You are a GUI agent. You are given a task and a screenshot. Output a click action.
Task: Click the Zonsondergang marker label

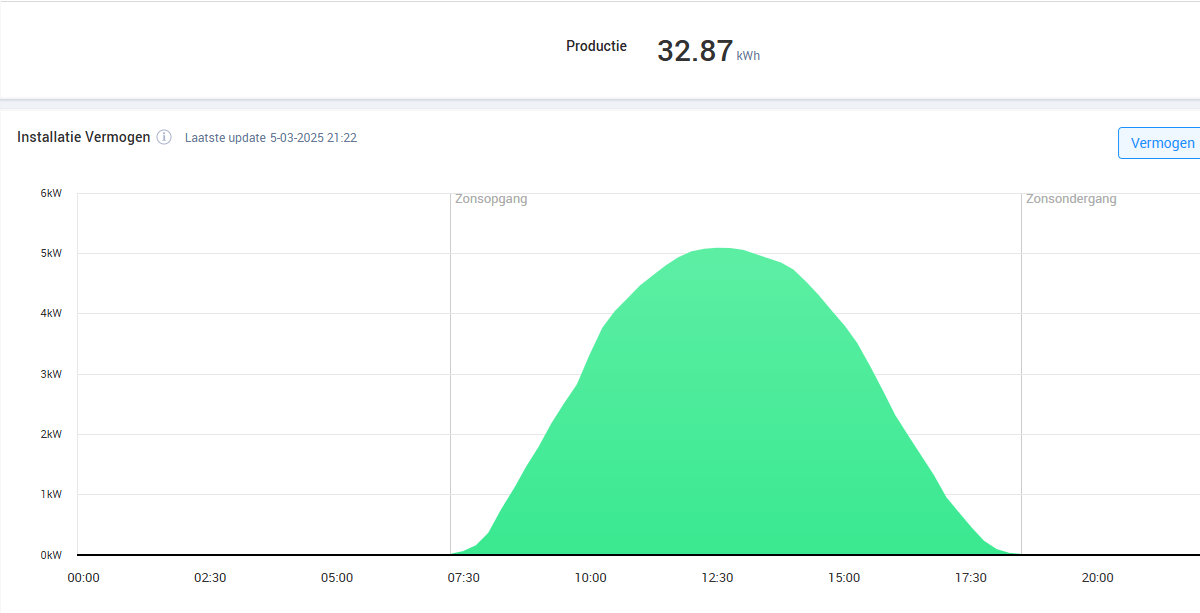coord(1071,199)
